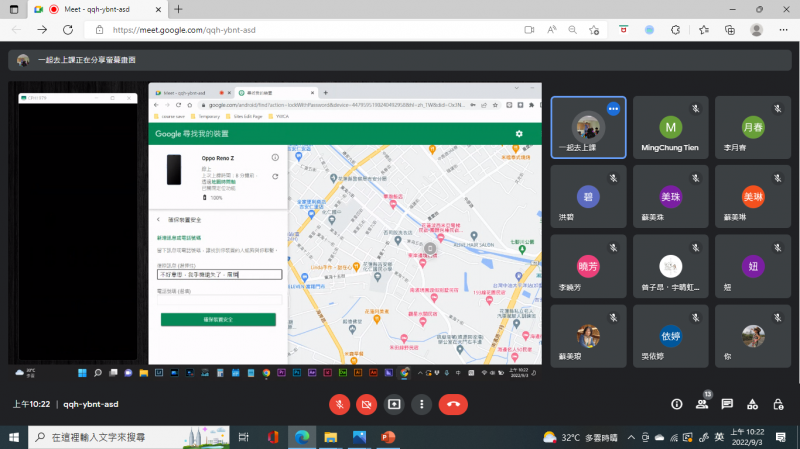Open Present now screen share button
The height and width of the screenshot is (449, 800).
(x=394, y=405)
